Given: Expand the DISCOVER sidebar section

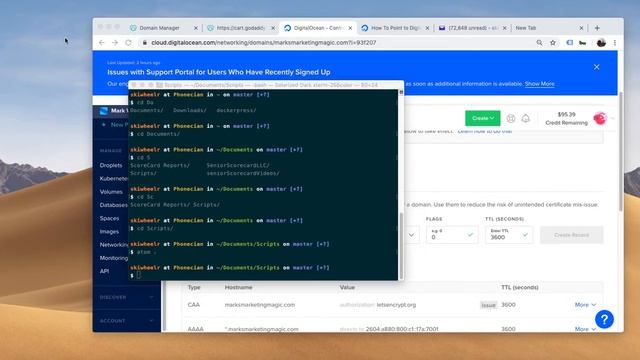Looking at the screenshot, I should [x=126, y=297].
